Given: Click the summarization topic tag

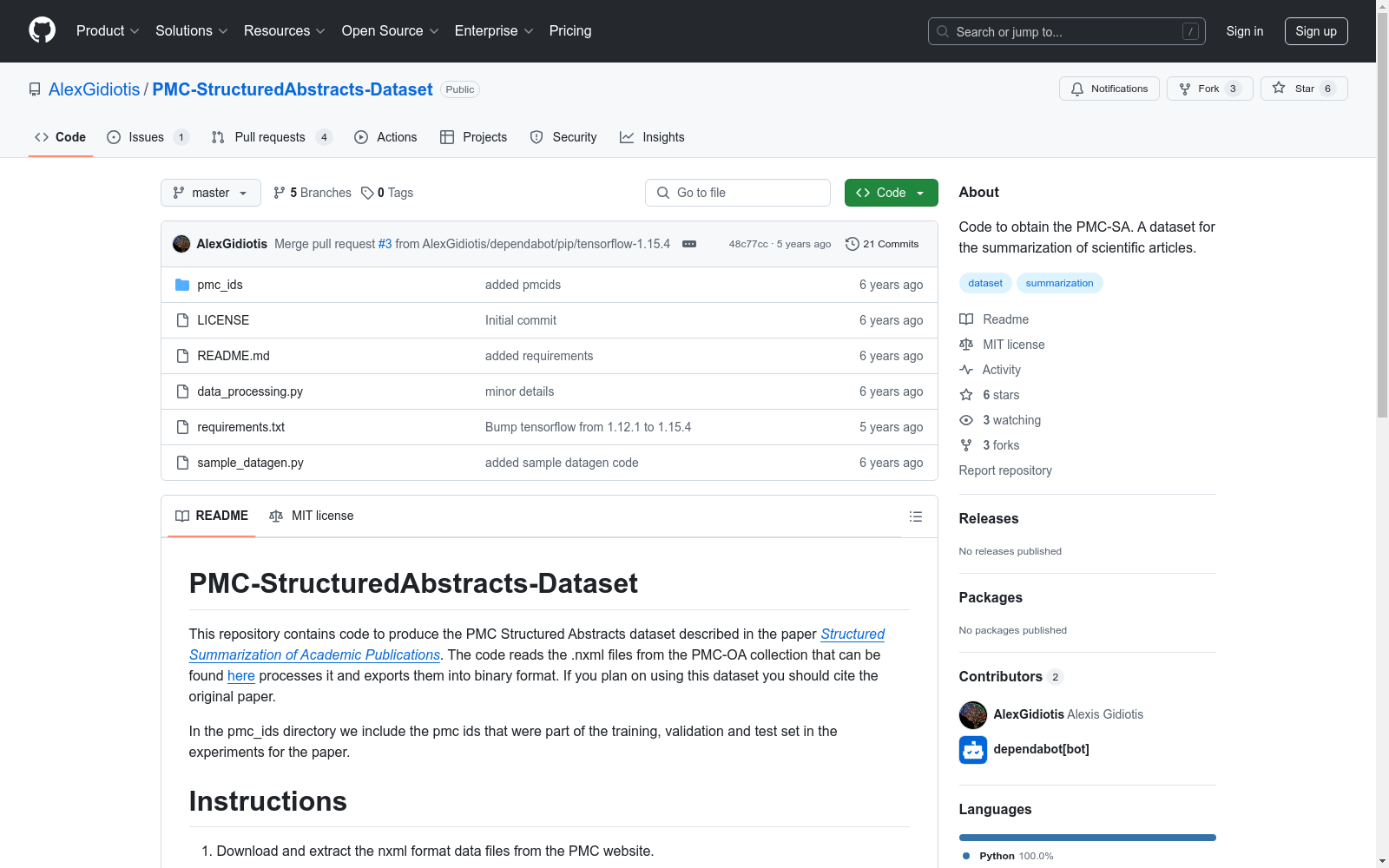Looking at the screenshot, I should 1059,283.
